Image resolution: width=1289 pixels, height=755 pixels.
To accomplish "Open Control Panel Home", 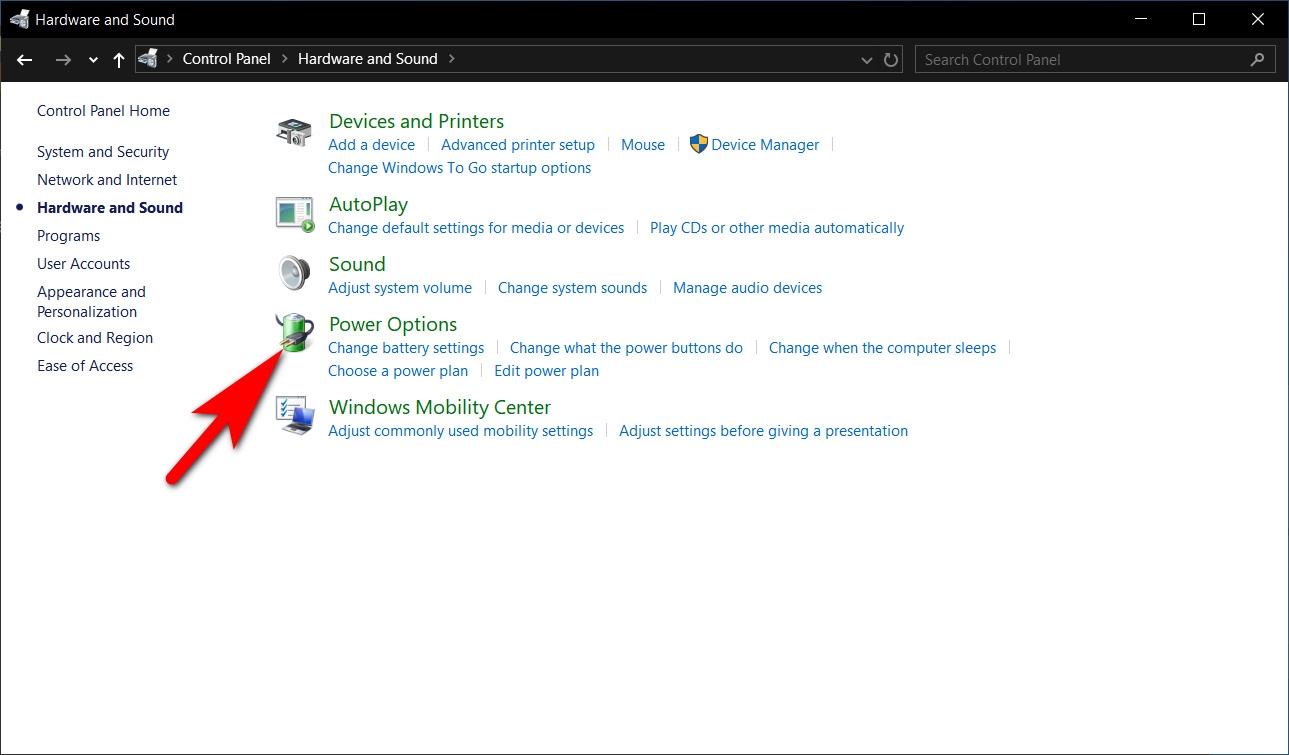I will pos(103,111).
